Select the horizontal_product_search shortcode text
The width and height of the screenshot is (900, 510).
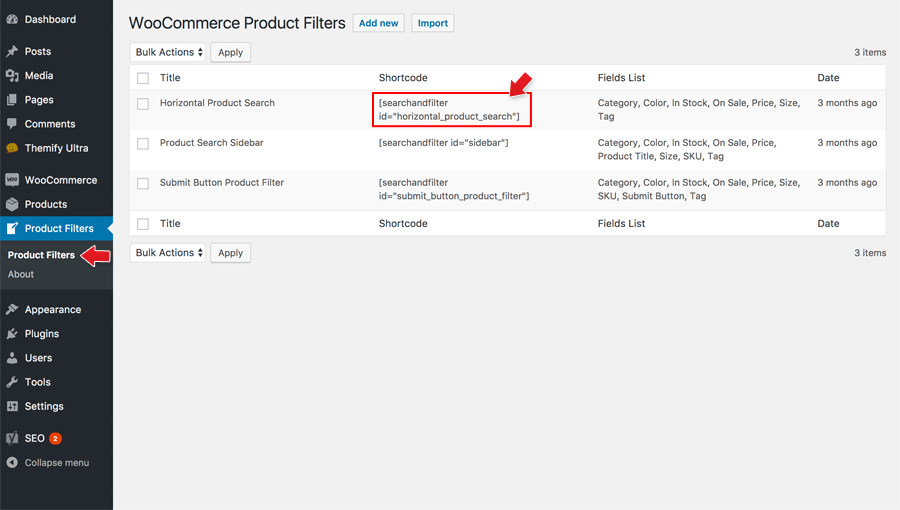pos(449,110)
